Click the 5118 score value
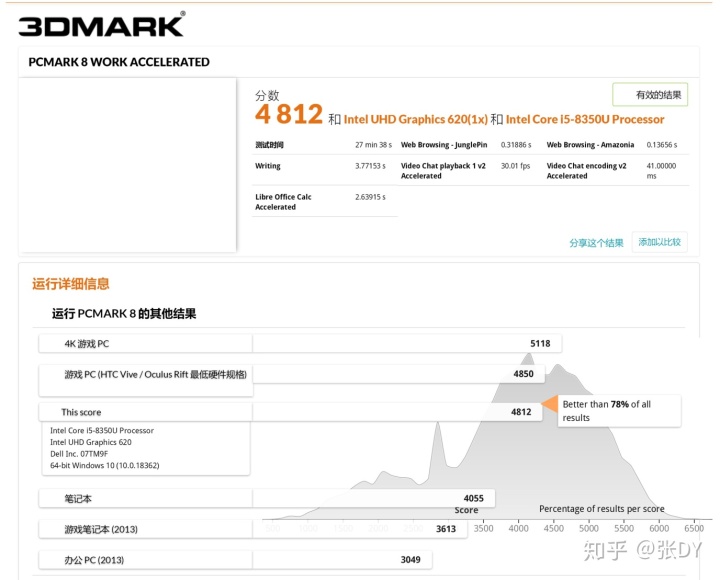 [540, 343]
